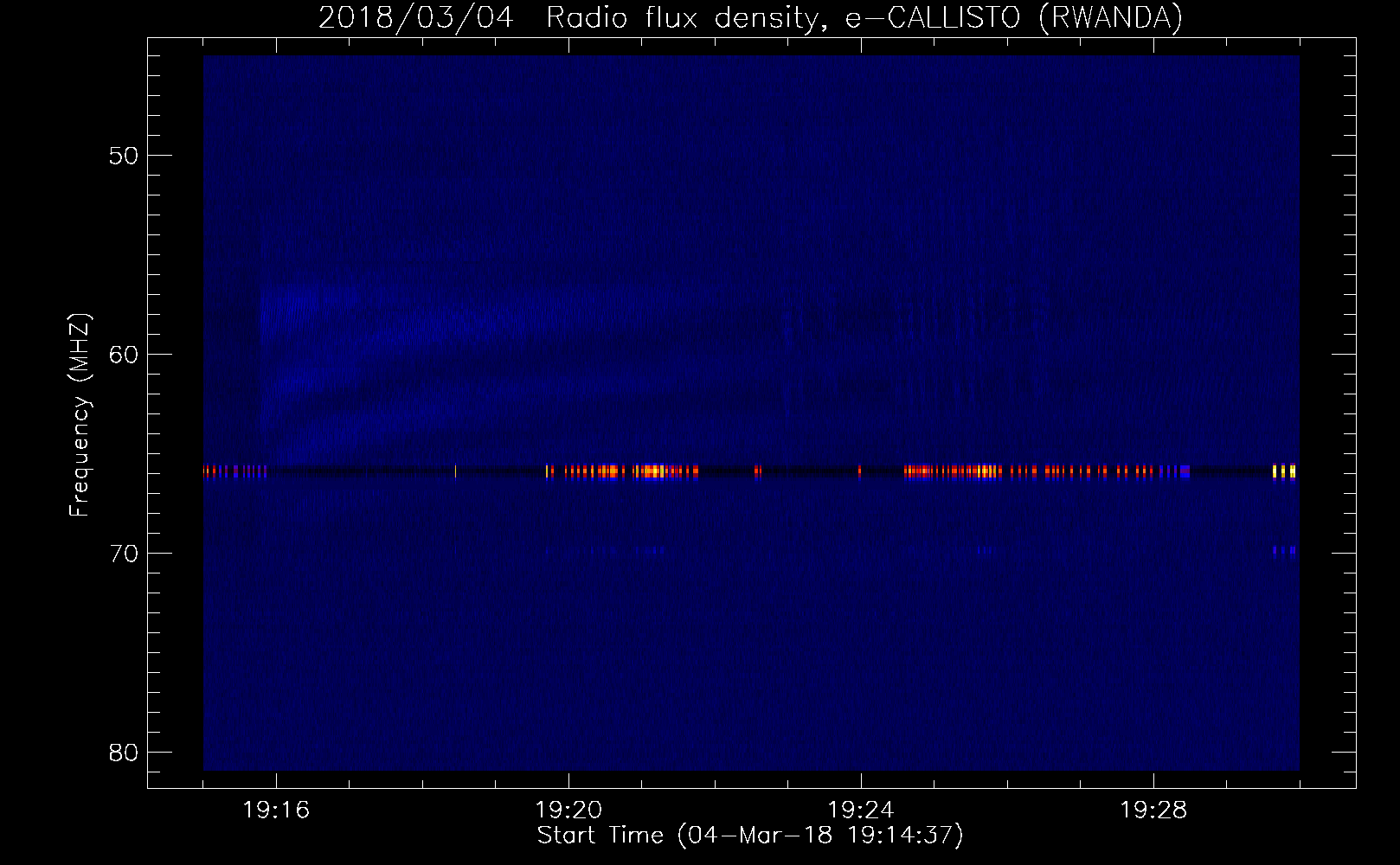The height and width of the screenshot is (865, 1400).
Task: Click the time tick label '19:24'
Action: [861, 811]
